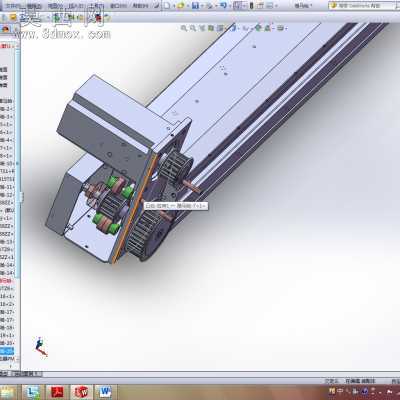The height and width of the screenshot is (400, 400).
Task: Switch to SolidWorks taskbar icon
Action: pyautogui.click(x=81, y=392)
